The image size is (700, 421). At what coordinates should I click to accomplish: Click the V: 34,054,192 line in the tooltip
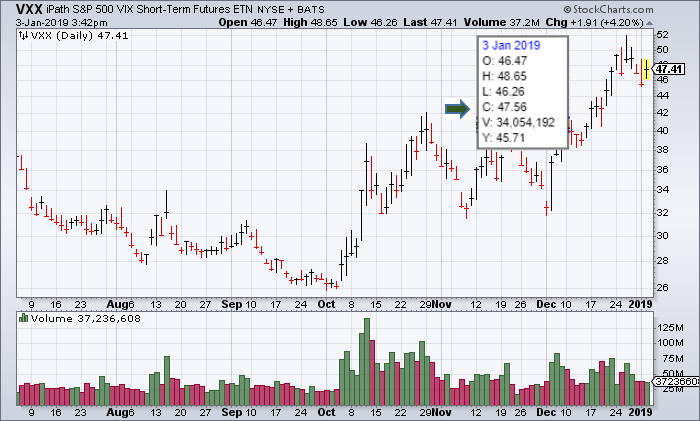click(518, 122)
